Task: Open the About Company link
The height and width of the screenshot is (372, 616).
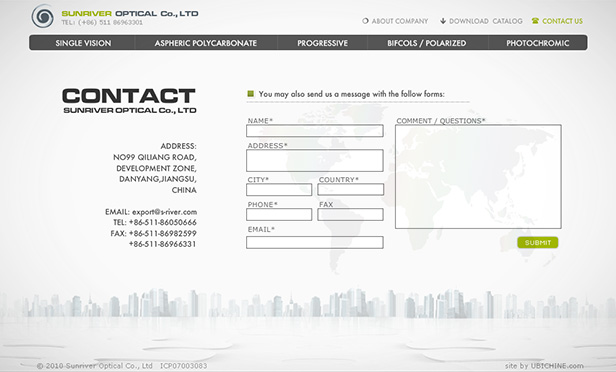Action: click(400, 21)
